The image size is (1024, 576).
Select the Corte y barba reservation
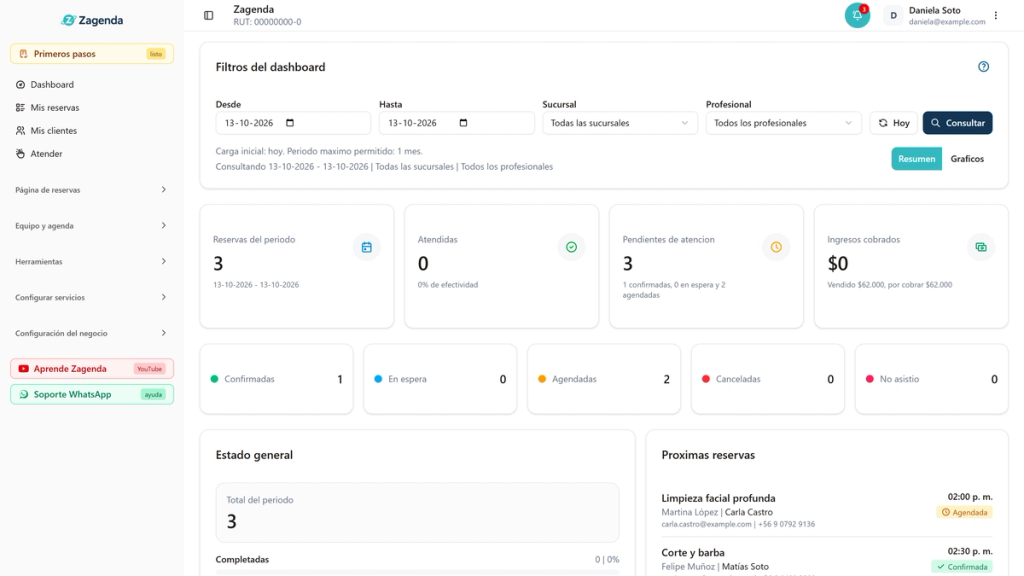point(827,560)
